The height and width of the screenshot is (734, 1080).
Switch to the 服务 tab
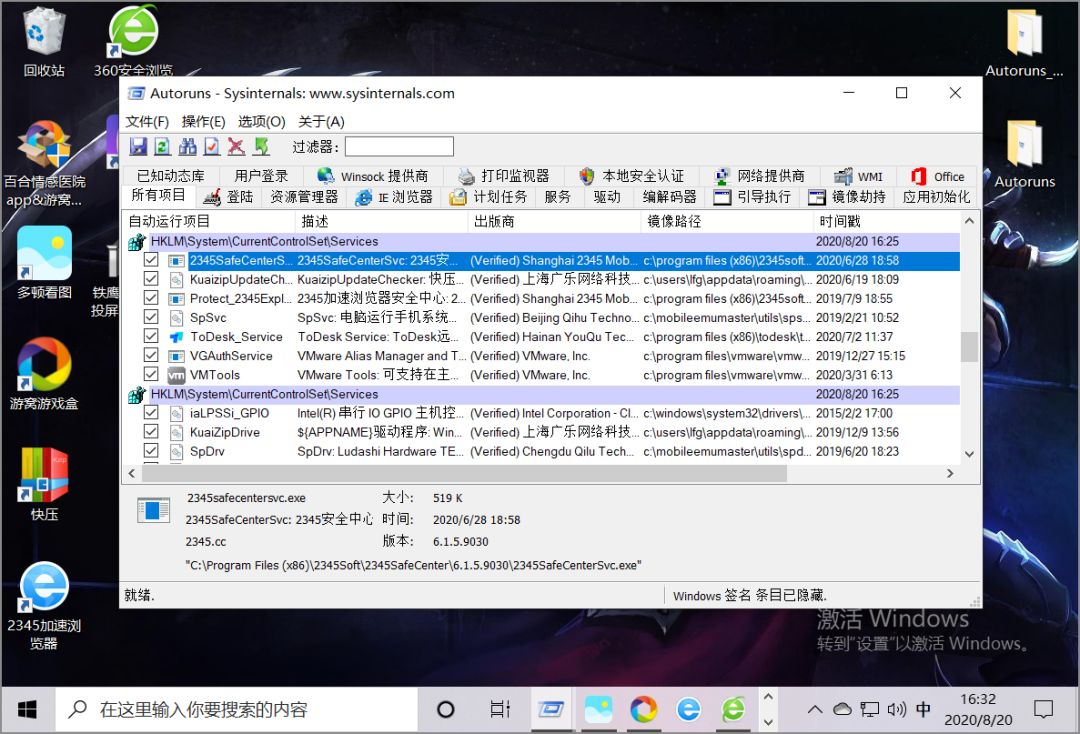[x=558, y=197]
